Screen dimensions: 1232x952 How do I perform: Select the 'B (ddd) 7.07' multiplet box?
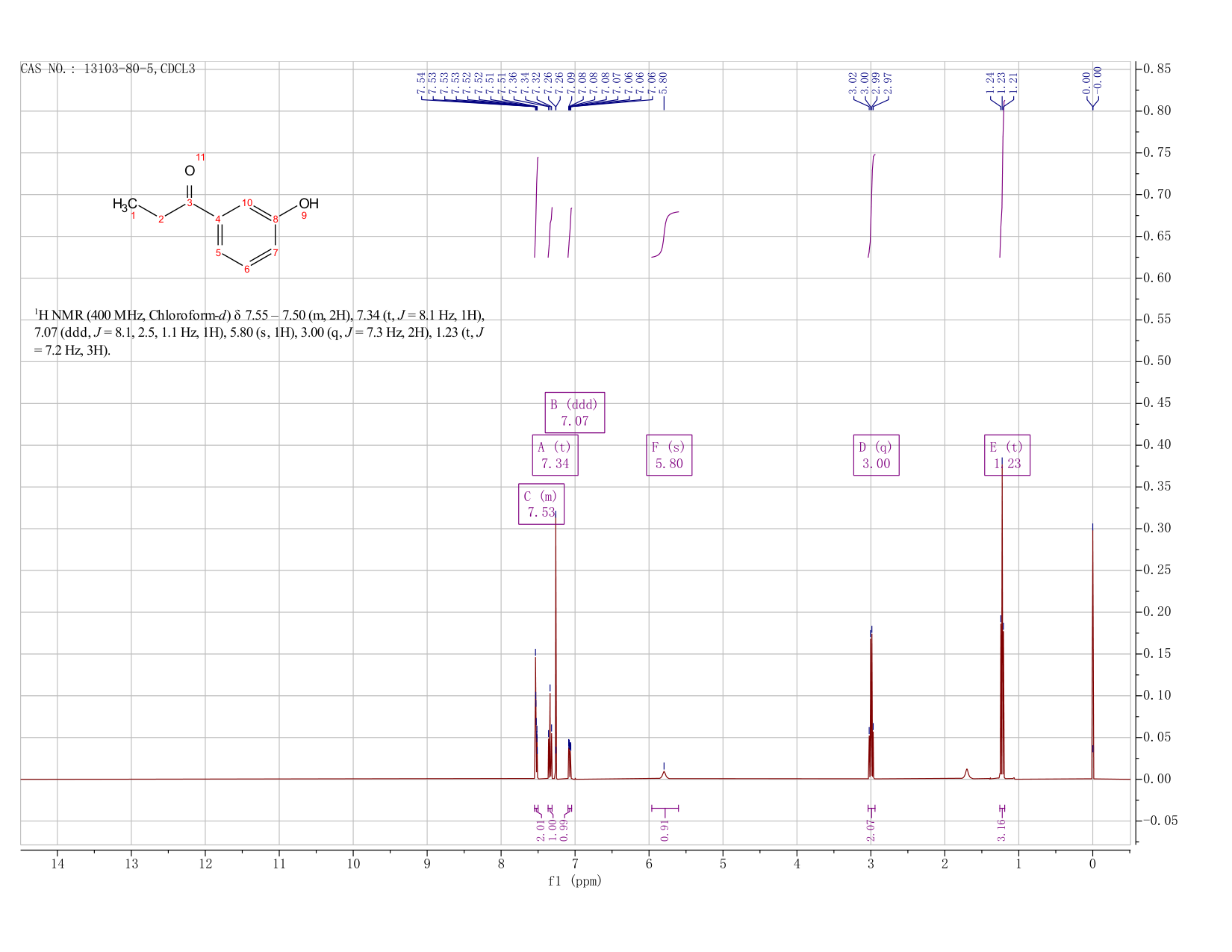click(574, 412)
